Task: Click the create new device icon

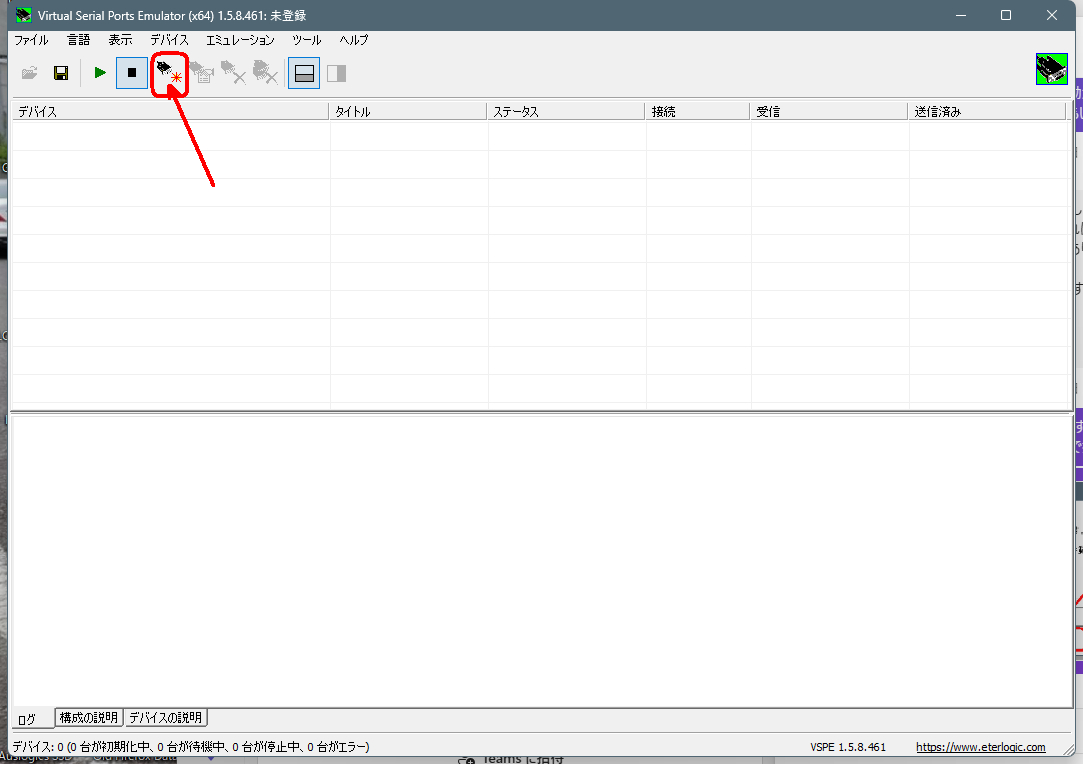Action: [170, 72]
